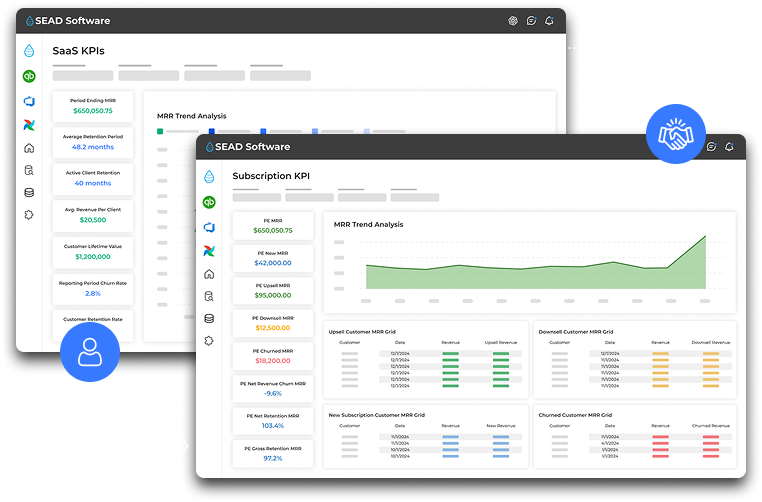Viewport: 762px width, 502px height.
Task: Open the QuickBooks icon in SaaS KPIs sidebar
Action: 29,76
